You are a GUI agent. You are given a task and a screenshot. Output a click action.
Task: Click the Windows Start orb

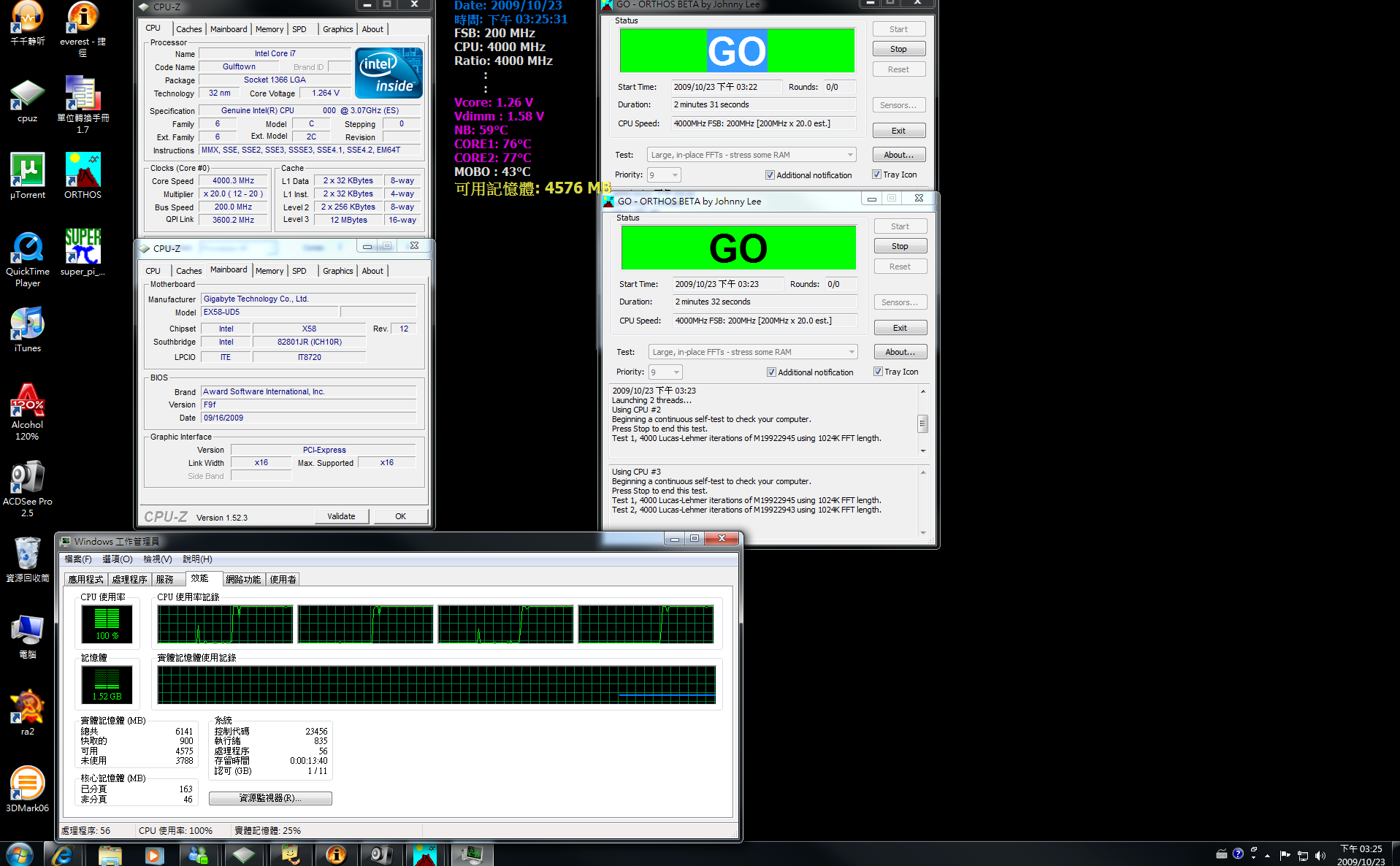[x=20, y=854]
